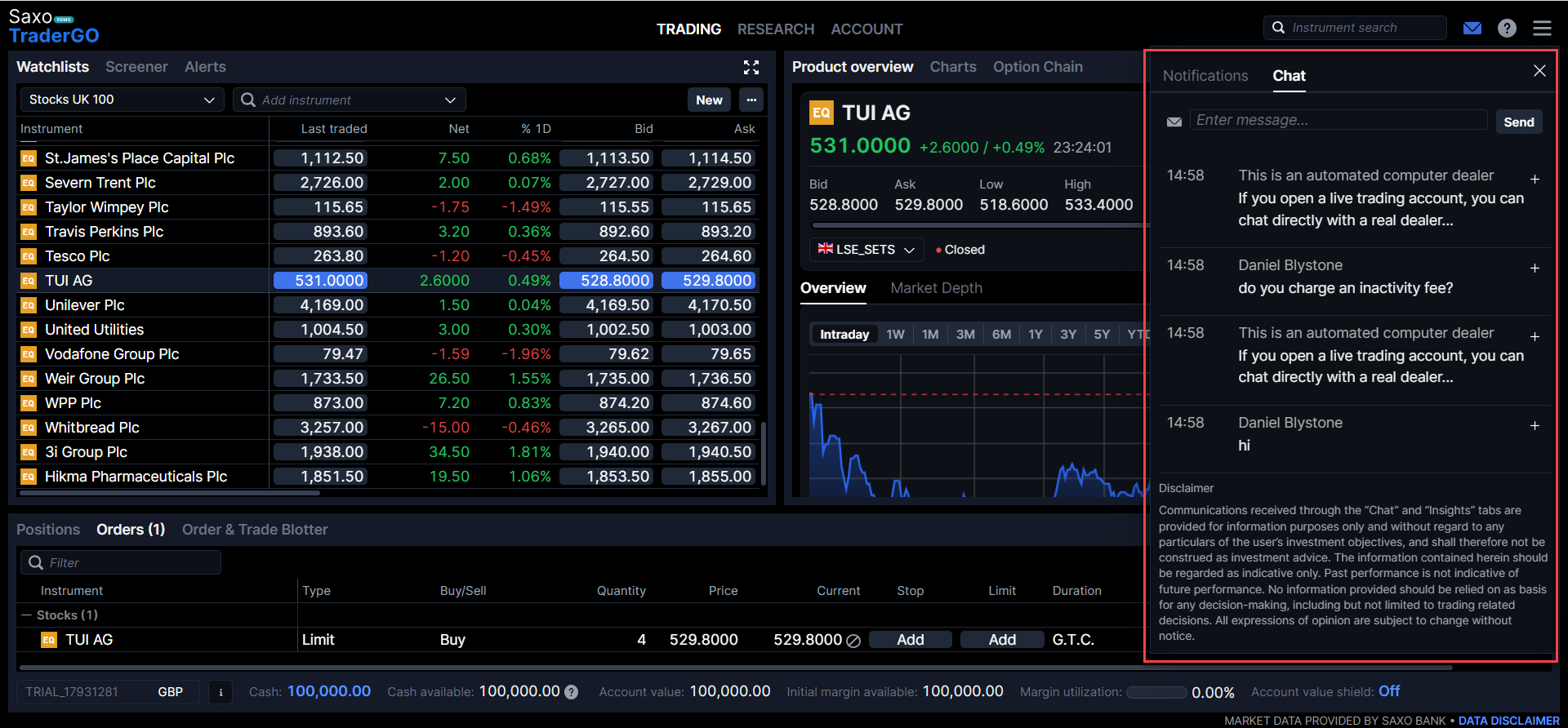The height and width of the screenshot is (728, 1568).
Task: Switch to the Screener tab
Action: point(136,67)
